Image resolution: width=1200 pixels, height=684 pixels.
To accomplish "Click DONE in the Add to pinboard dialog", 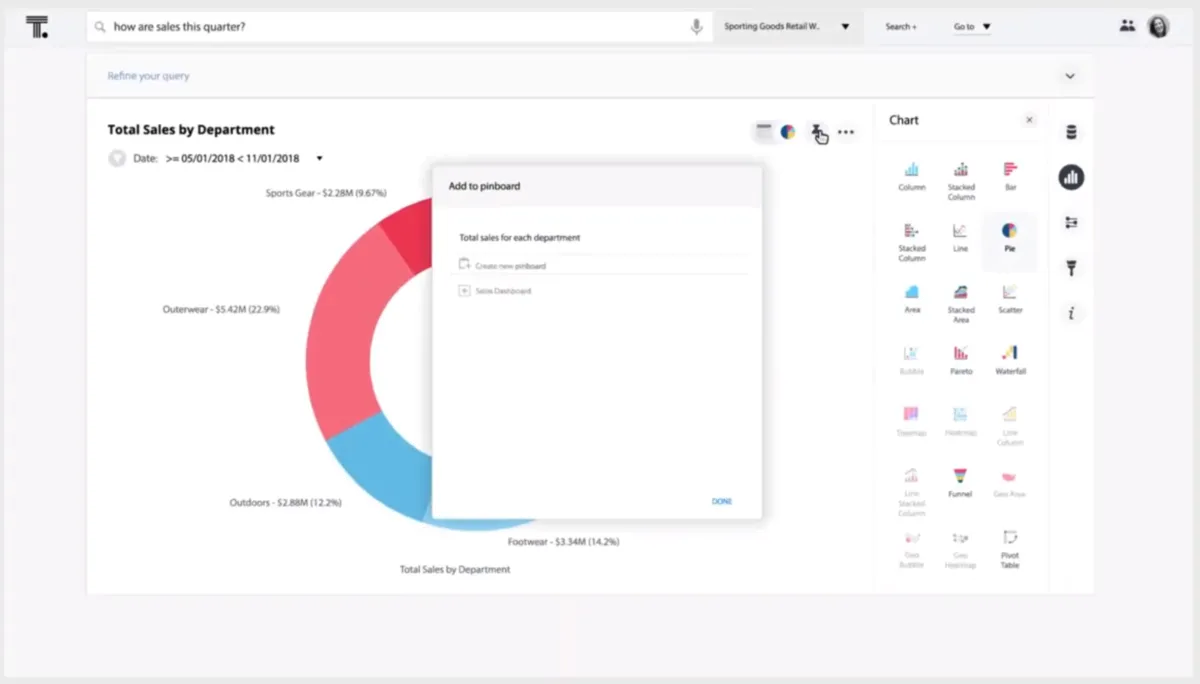I will (722, 501).
